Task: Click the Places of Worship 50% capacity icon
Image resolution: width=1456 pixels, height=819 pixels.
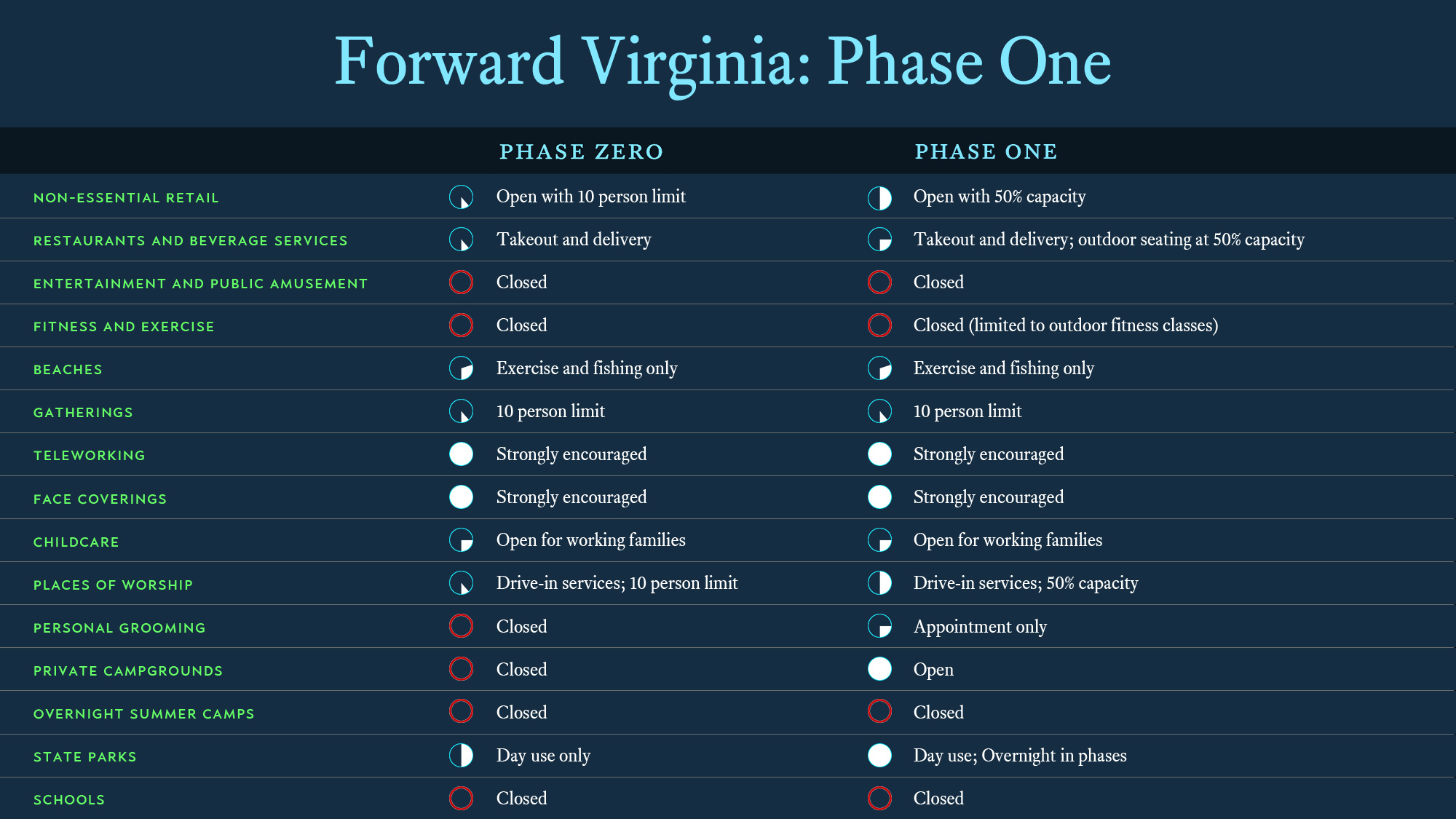Action: [x=879, y=583]
